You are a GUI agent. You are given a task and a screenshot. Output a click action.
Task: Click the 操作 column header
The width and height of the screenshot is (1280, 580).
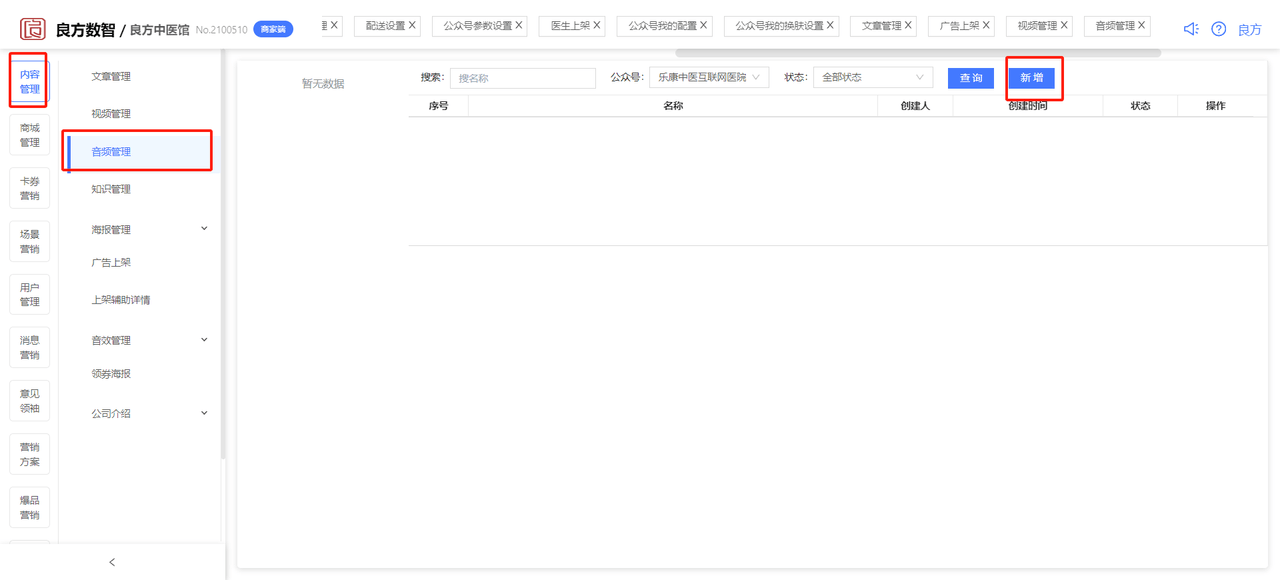tap(1215, 106)
